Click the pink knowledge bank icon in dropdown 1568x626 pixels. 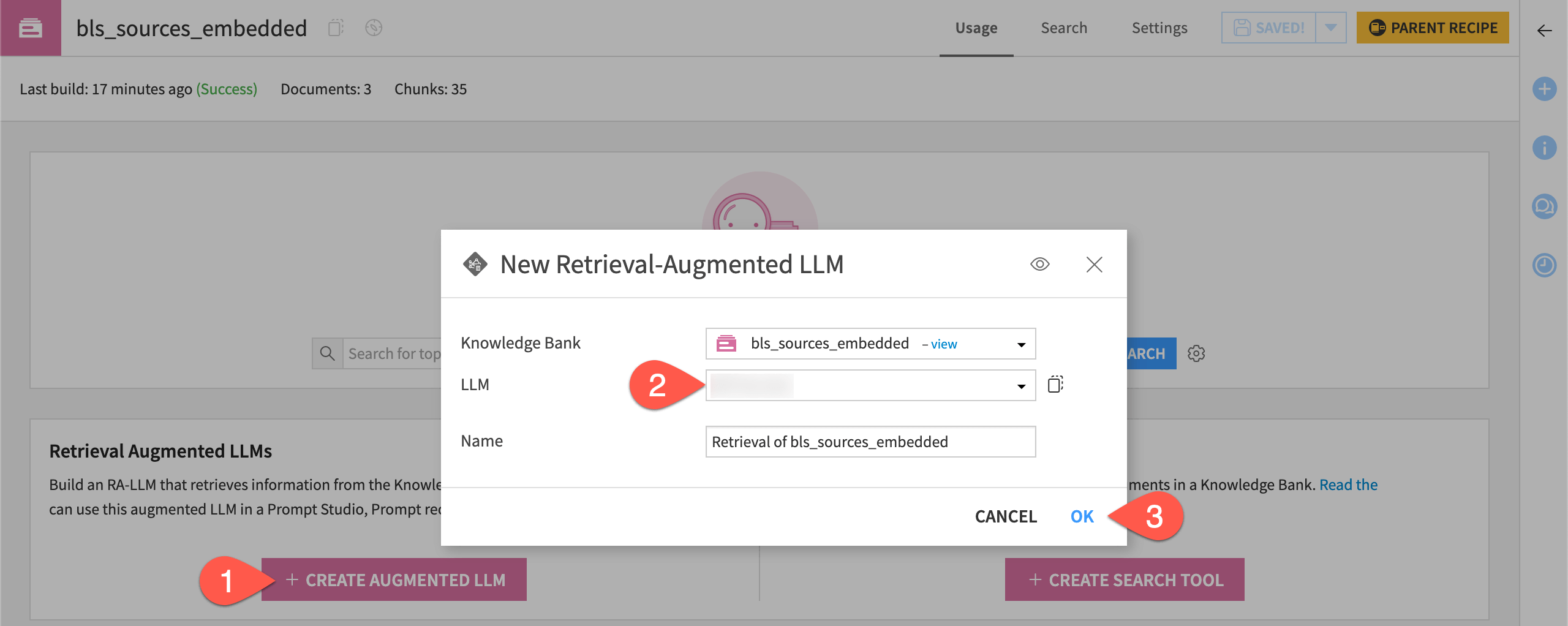(728, 344)
